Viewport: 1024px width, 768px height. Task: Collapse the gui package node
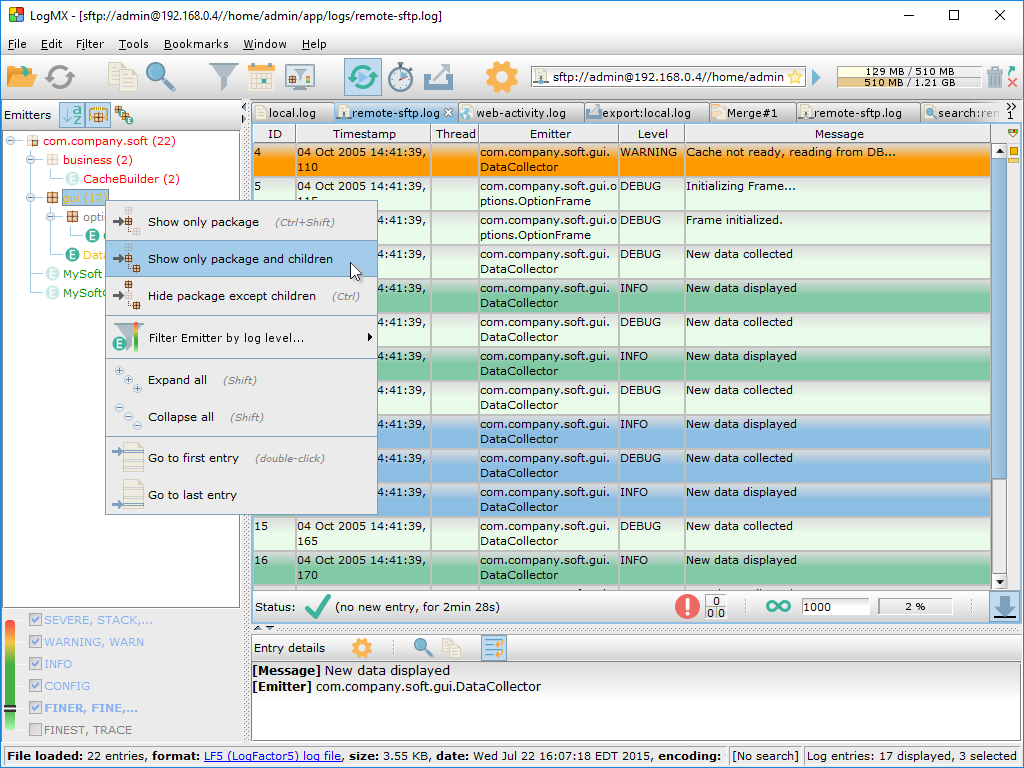[31, 197]
